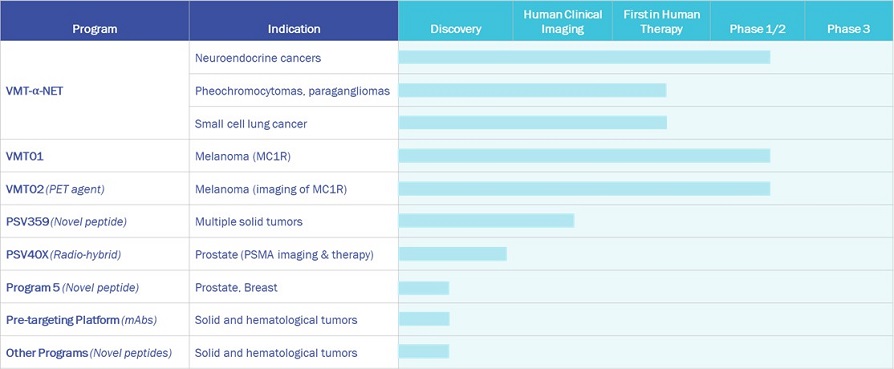This screenshot has height=369, width=894.
Task: Select the Small cell lung cancer indication
Action: (x=251, y=124)
